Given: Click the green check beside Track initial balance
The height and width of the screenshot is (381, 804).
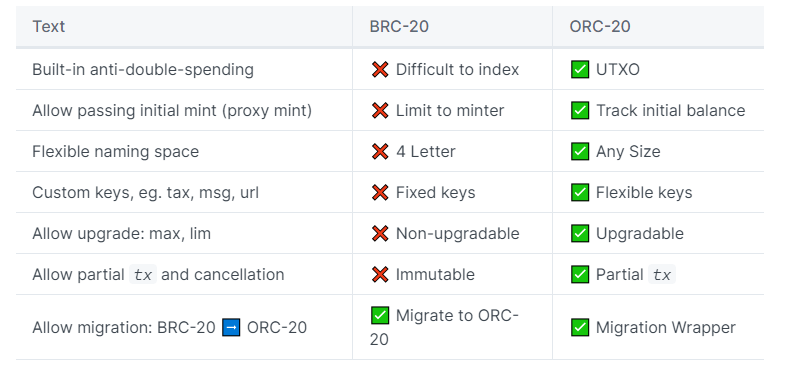Looking at the screenshot, I should pos(580,110).
